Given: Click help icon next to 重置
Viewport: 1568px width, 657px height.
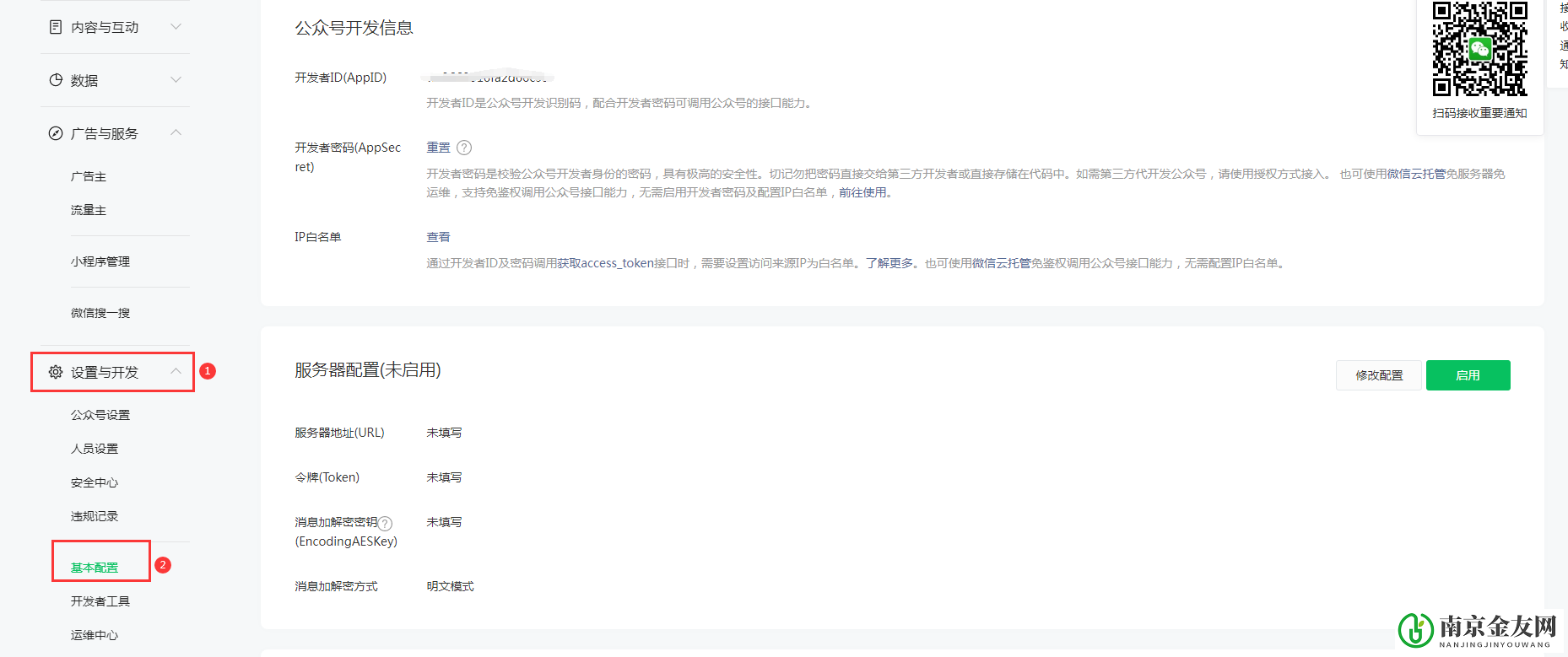Looking at the screenshot, I should pos(464,148).
